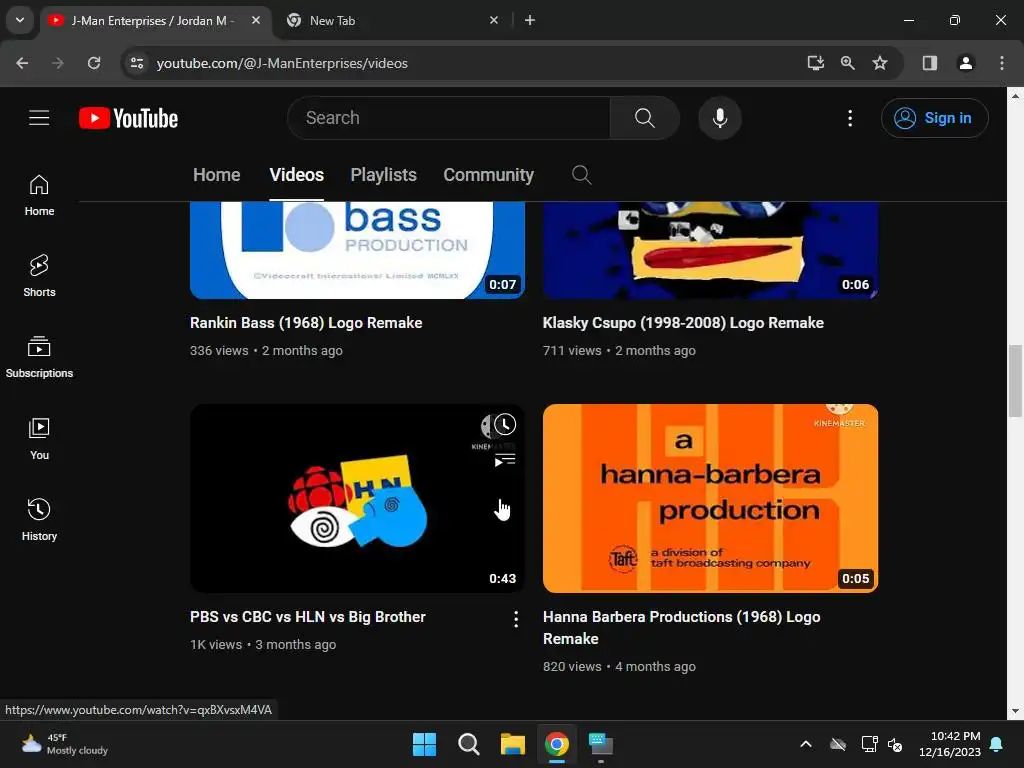Go to YouTube home via the logo

[x=129, y=118]
